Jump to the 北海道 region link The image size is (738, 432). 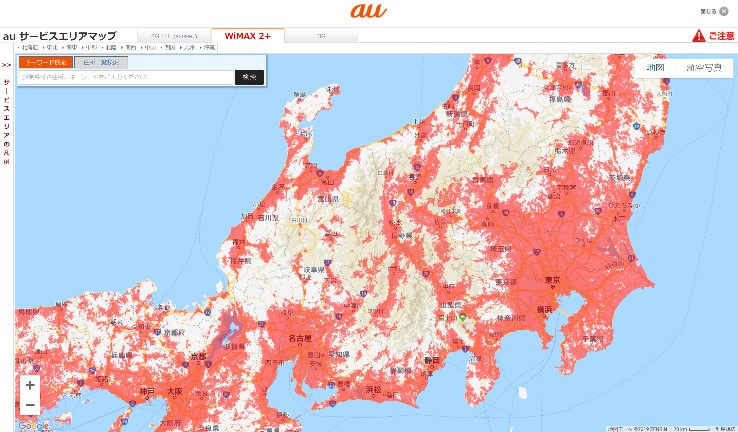tap(30, 48)
